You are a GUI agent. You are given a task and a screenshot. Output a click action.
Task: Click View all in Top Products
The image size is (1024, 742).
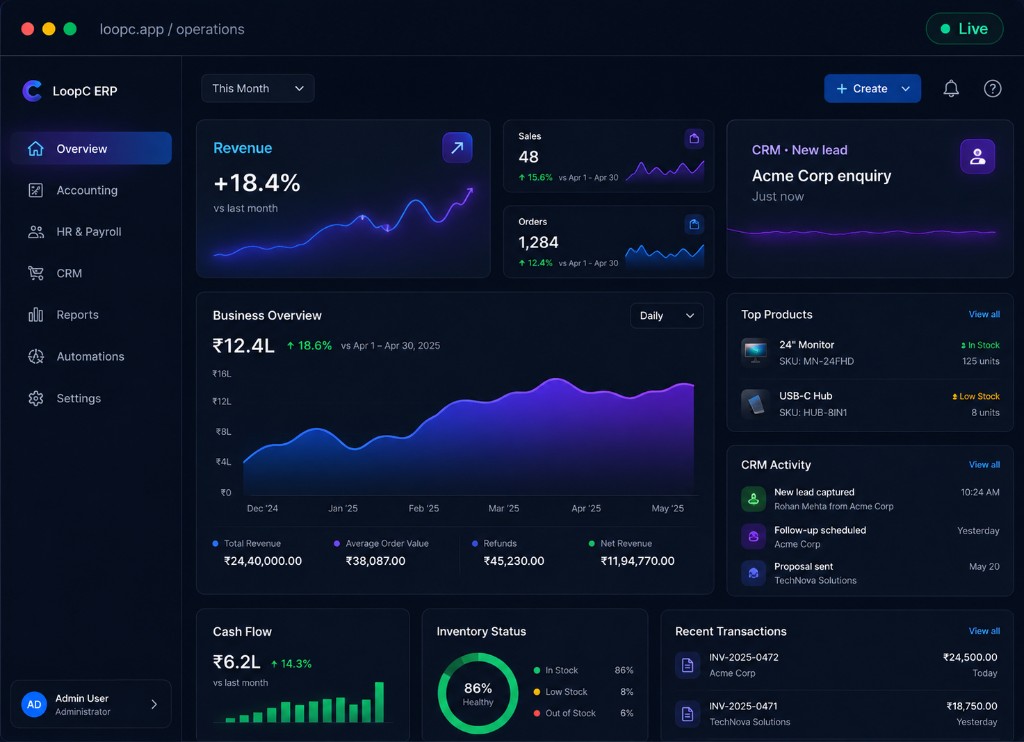coord(984,314)
